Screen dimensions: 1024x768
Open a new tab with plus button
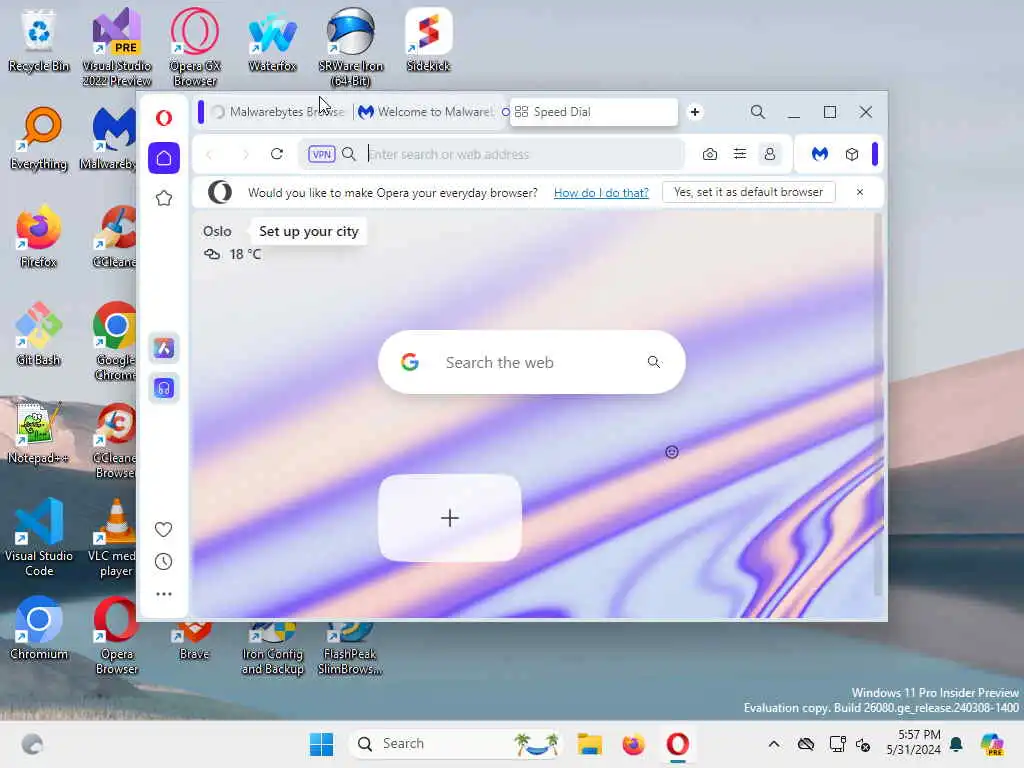tap(695, 112)
